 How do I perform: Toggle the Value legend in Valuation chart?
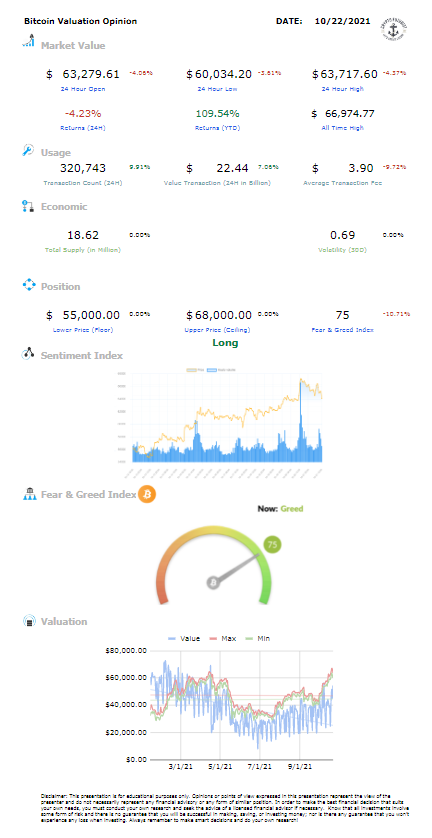(x=183, y=639)
